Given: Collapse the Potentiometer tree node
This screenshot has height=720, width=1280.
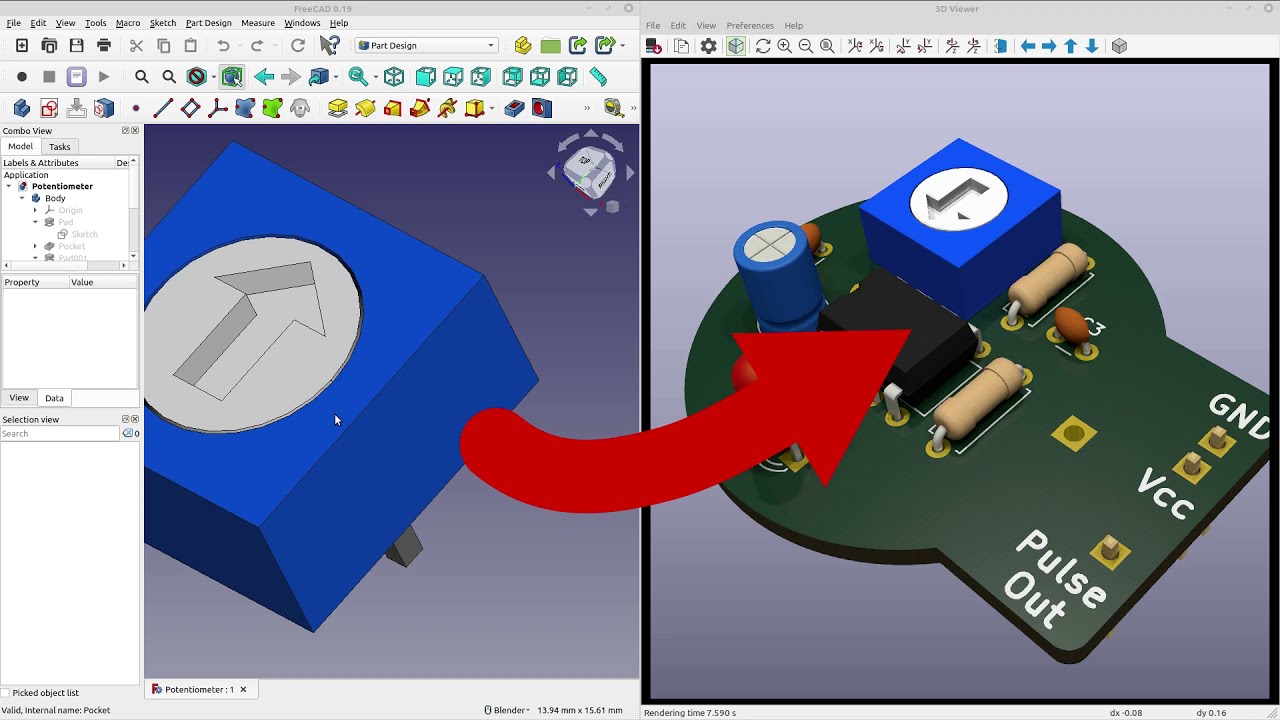Looking at the screenshot, I should point(9,186).
